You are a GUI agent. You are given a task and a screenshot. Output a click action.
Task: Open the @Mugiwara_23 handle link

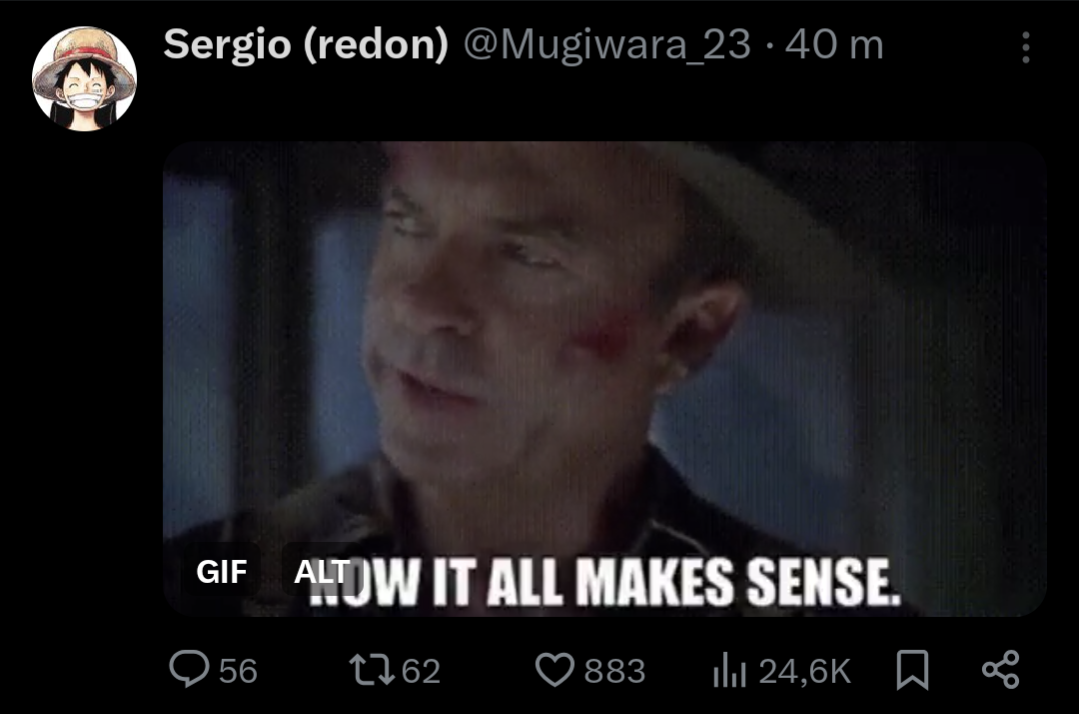(x=607, y=45)
